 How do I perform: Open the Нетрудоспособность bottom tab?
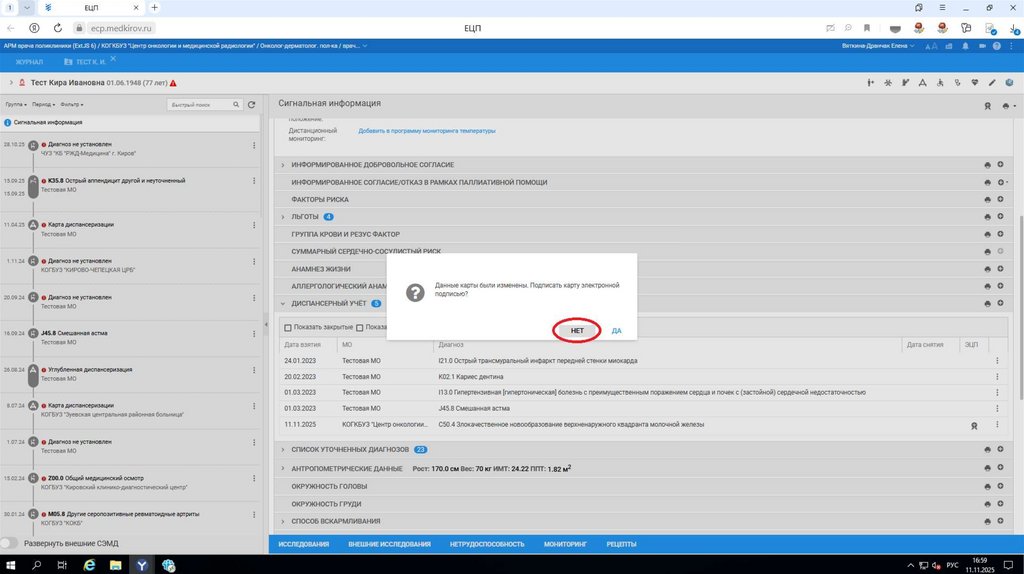pyautogui.click(x=487, y=544)
